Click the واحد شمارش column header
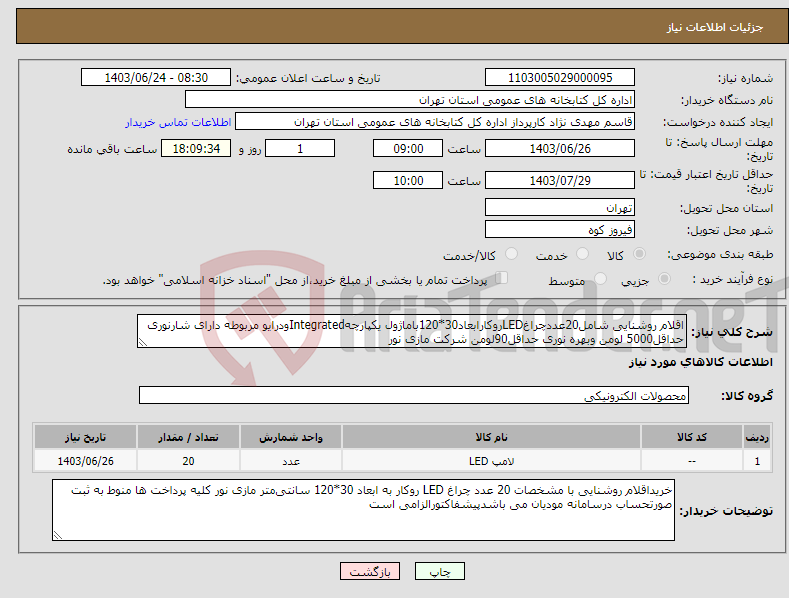 point(291,437)
